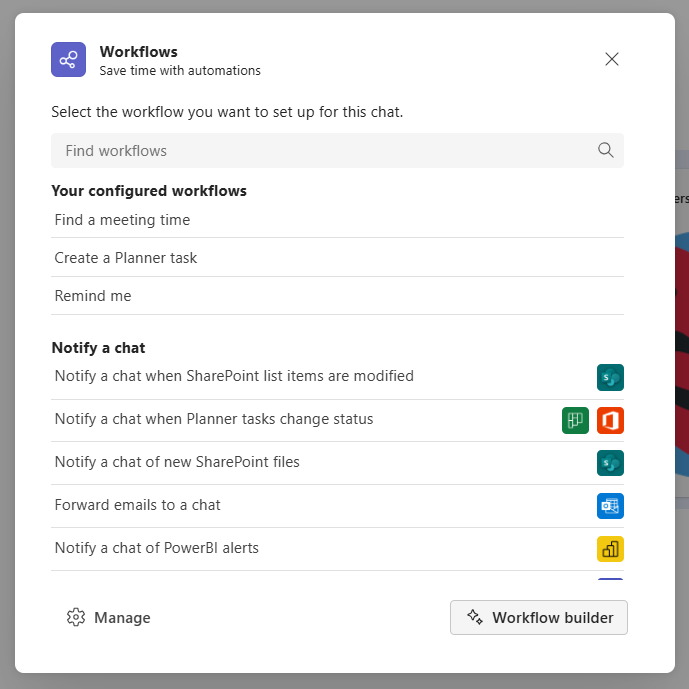Click SharePoint icon on list items modified row

(x=610, y=377)
